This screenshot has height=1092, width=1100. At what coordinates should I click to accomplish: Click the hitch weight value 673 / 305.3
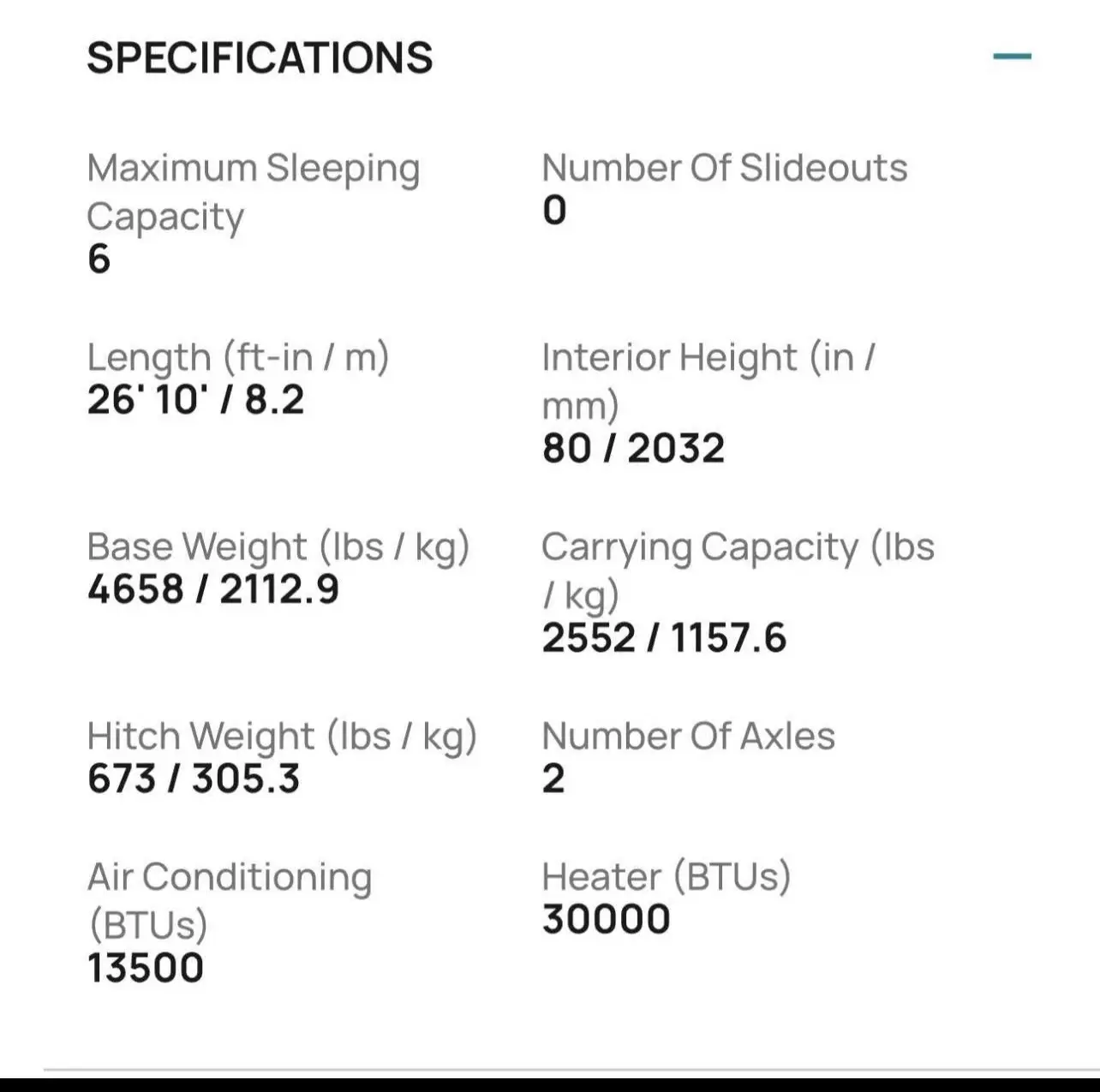pos(194,779)
